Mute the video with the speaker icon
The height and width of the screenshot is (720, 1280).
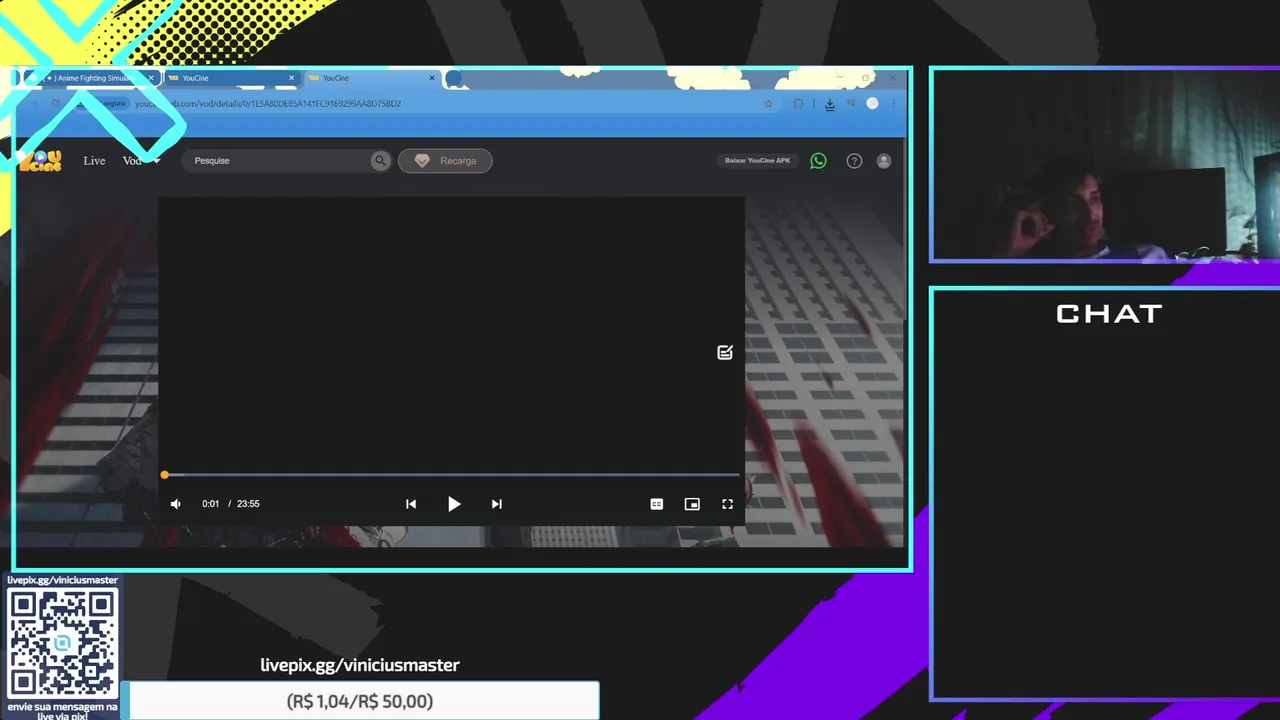(176, 504)
